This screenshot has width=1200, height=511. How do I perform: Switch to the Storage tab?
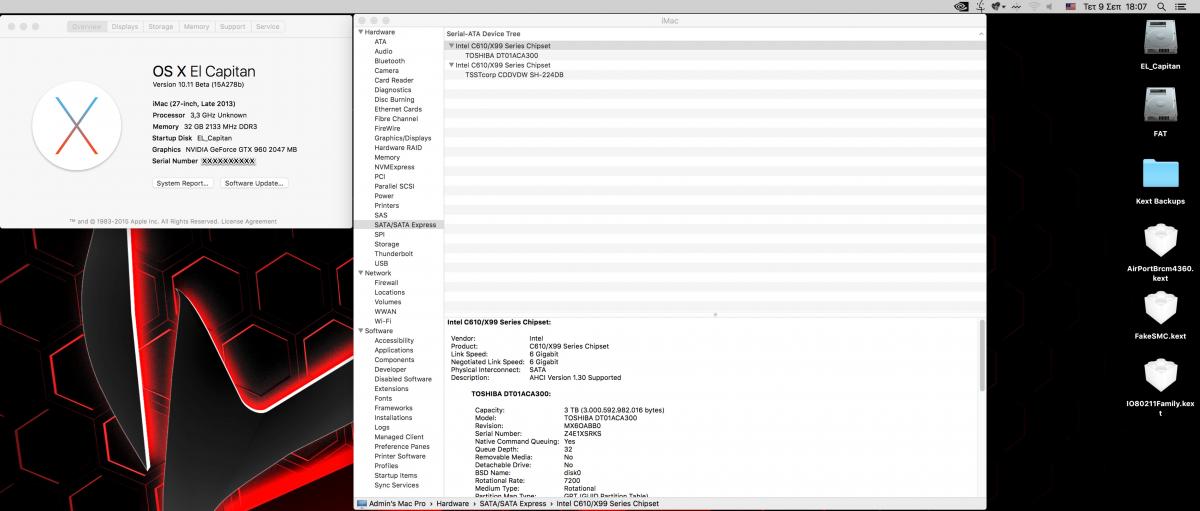point(161,27)
